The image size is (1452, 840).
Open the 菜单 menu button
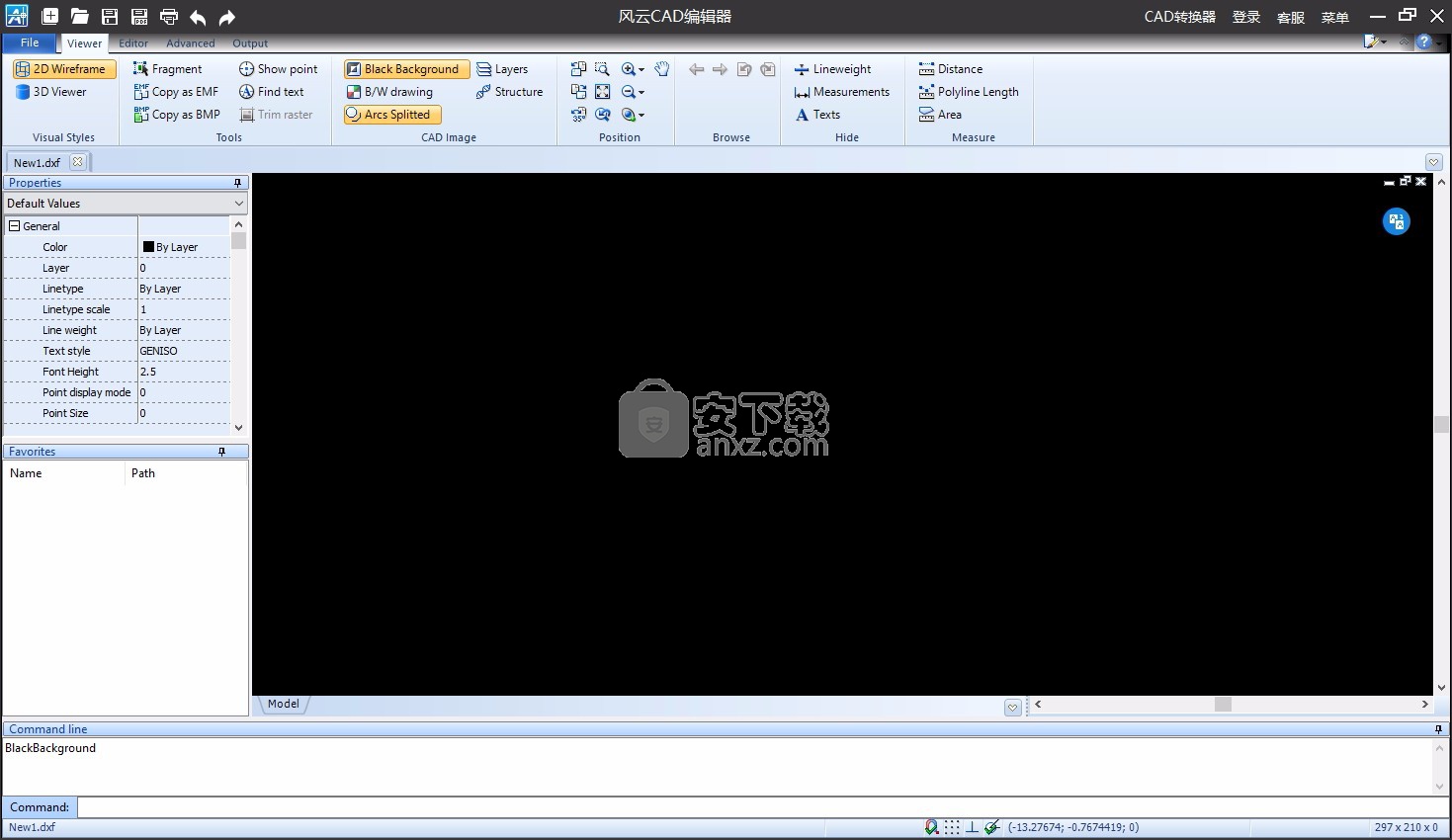(1335, 17)
